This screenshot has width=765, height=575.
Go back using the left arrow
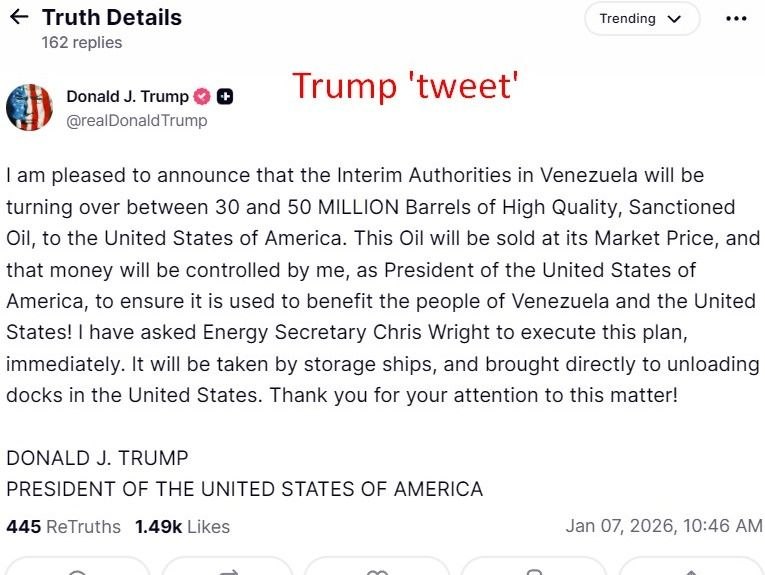click(18, 17)
